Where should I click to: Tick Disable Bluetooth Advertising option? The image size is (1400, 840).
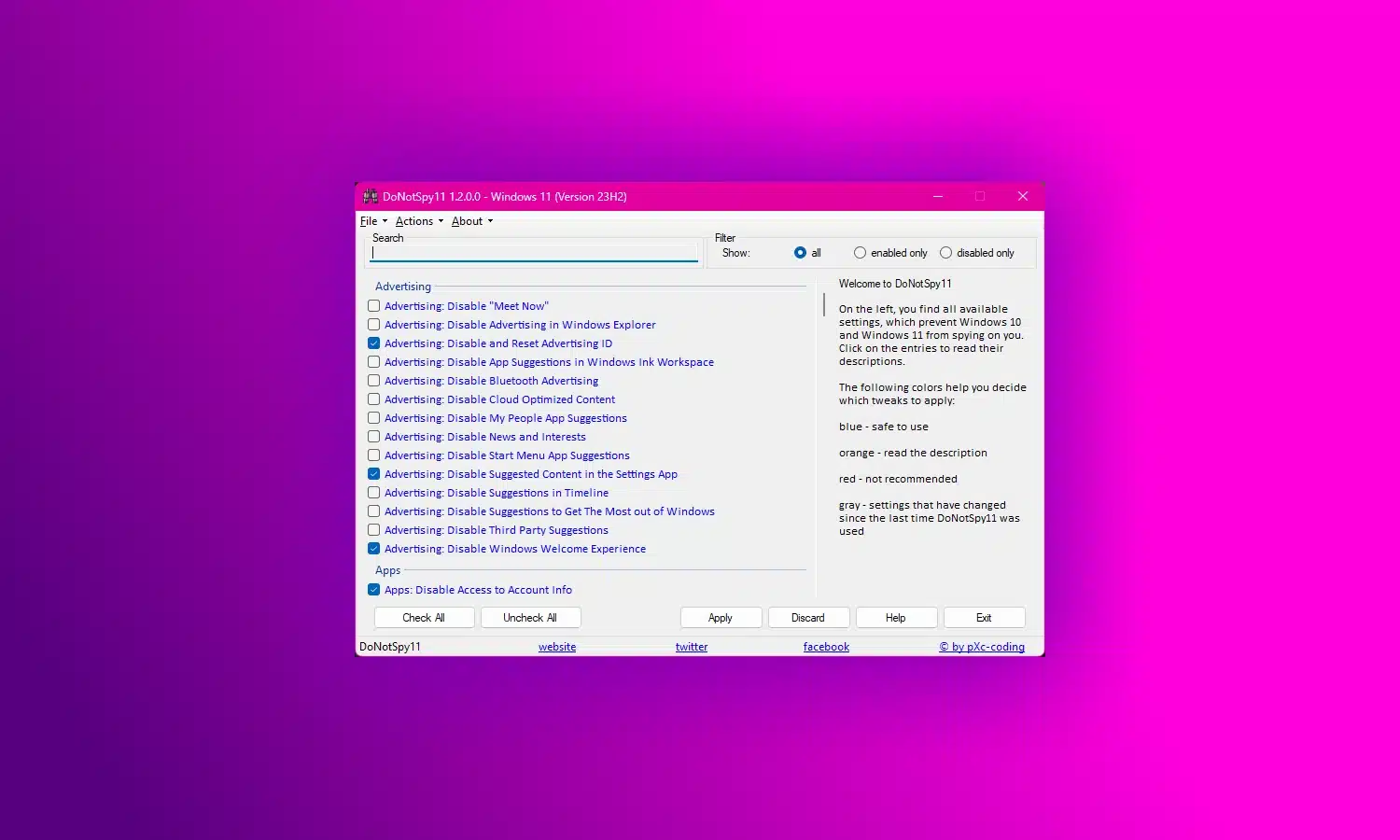tap(374, 381)
